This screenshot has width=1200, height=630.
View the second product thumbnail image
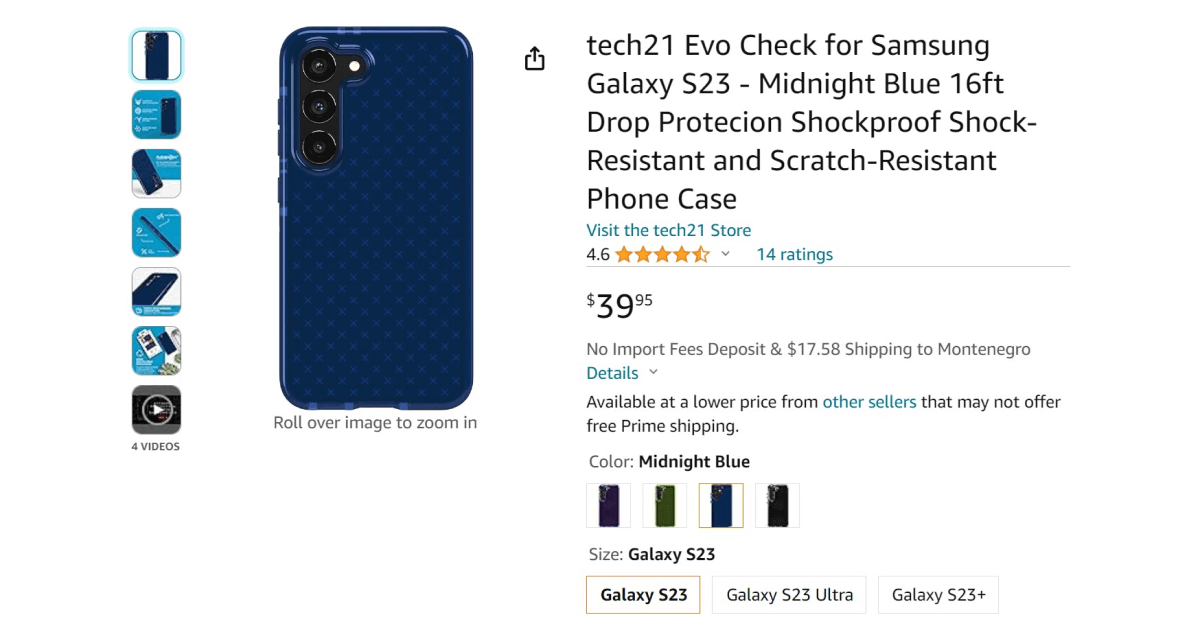156,114
